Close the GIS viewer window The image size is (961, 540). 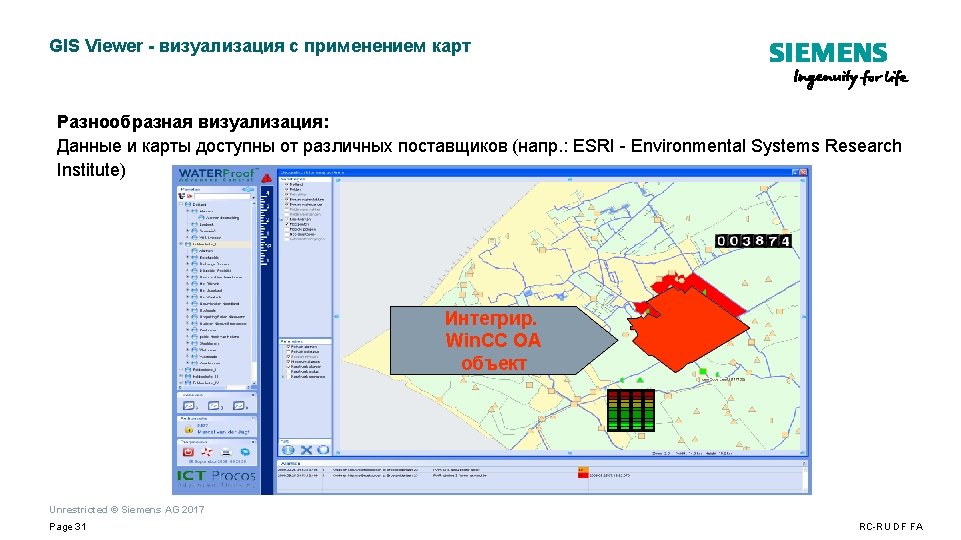click(803, 172)
